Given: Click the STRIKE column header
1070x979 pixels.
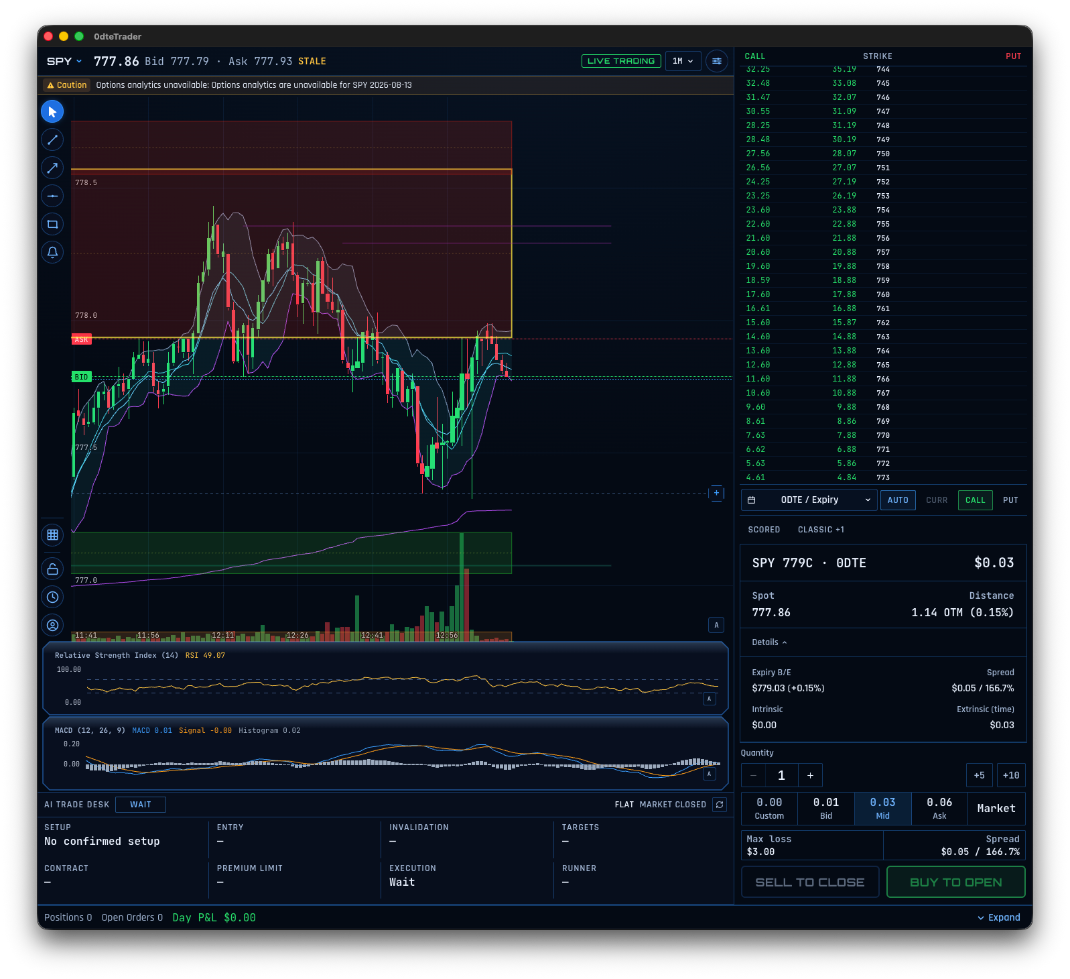Looking at the screenshot, I should pos(878,57).
